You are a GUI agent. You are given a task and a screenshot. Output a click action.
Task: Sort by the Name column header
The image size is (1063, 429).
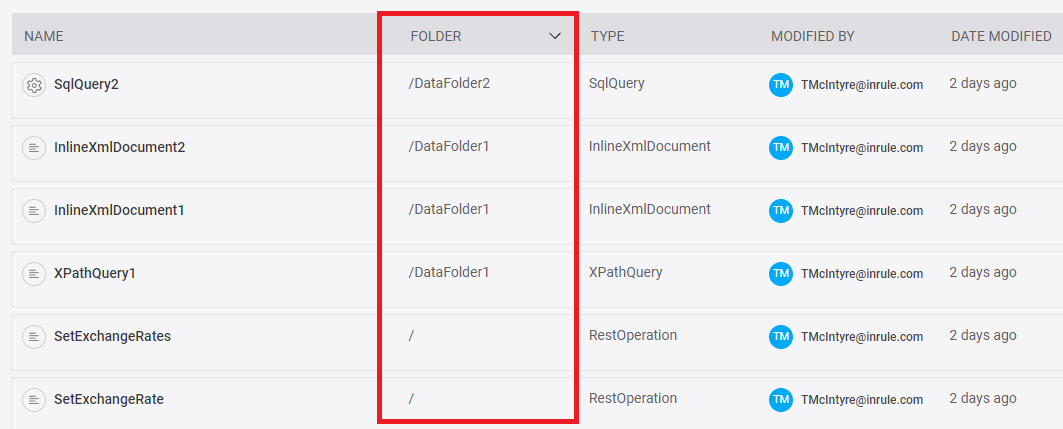coord(44,36)
